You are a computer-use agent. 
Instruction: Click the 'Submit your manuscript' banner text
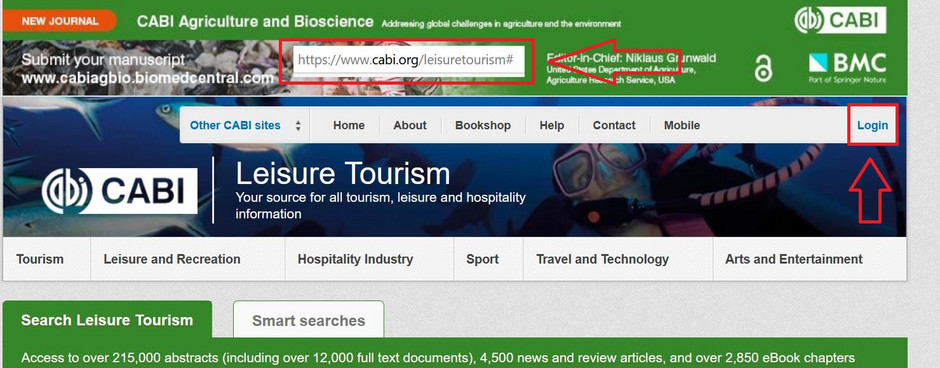pos(103,60)
